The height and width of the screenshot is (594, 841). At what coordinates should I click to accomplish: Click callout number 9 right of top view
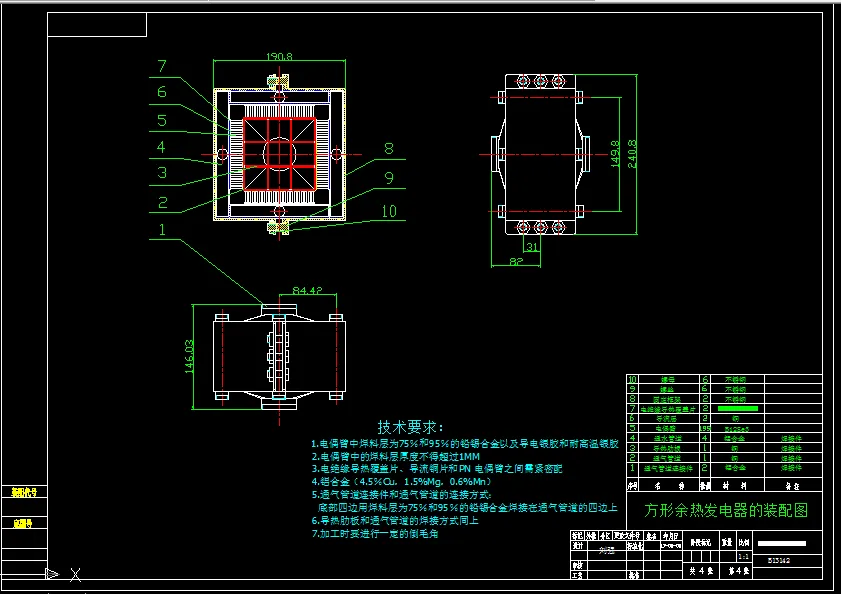389,178
